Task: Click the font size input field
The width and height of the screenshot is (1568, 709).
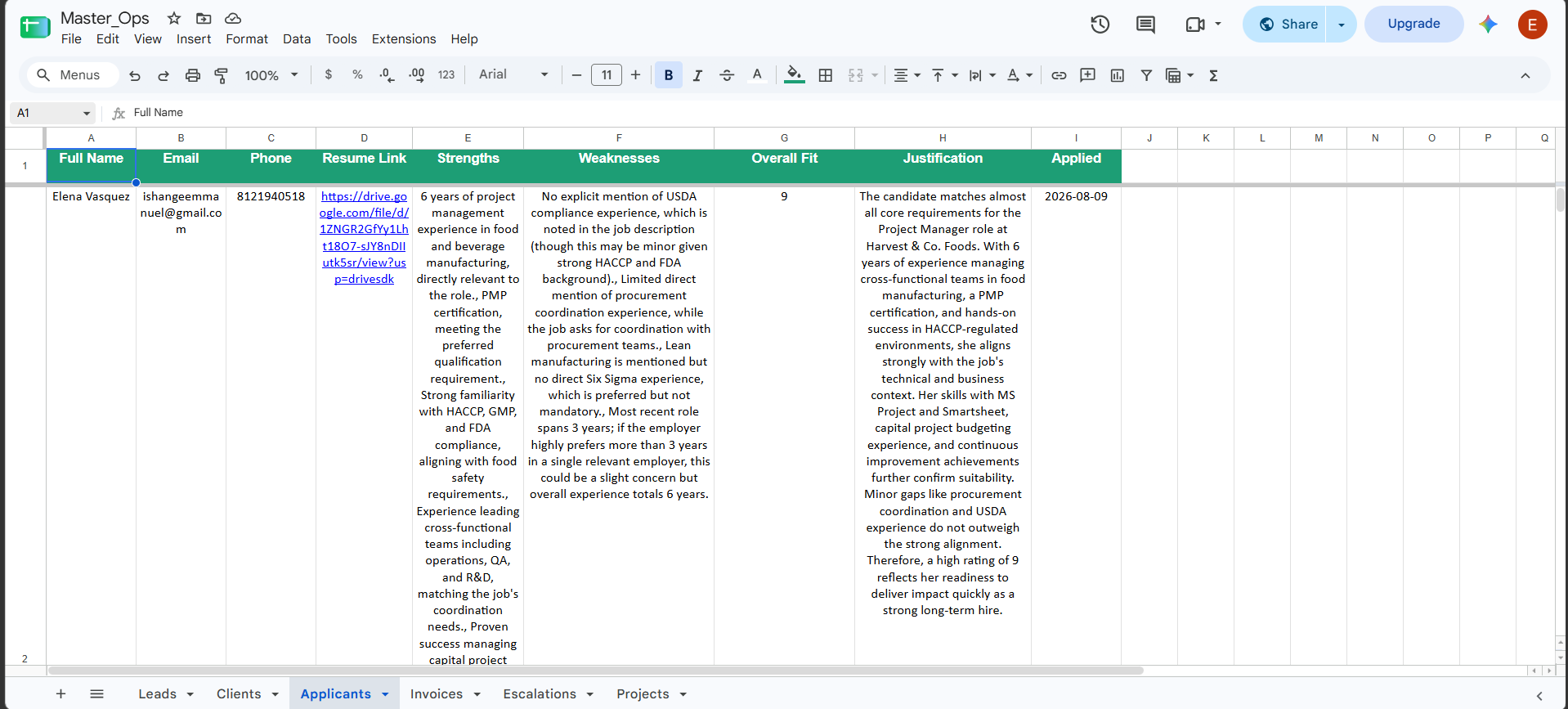Action: 607,75
